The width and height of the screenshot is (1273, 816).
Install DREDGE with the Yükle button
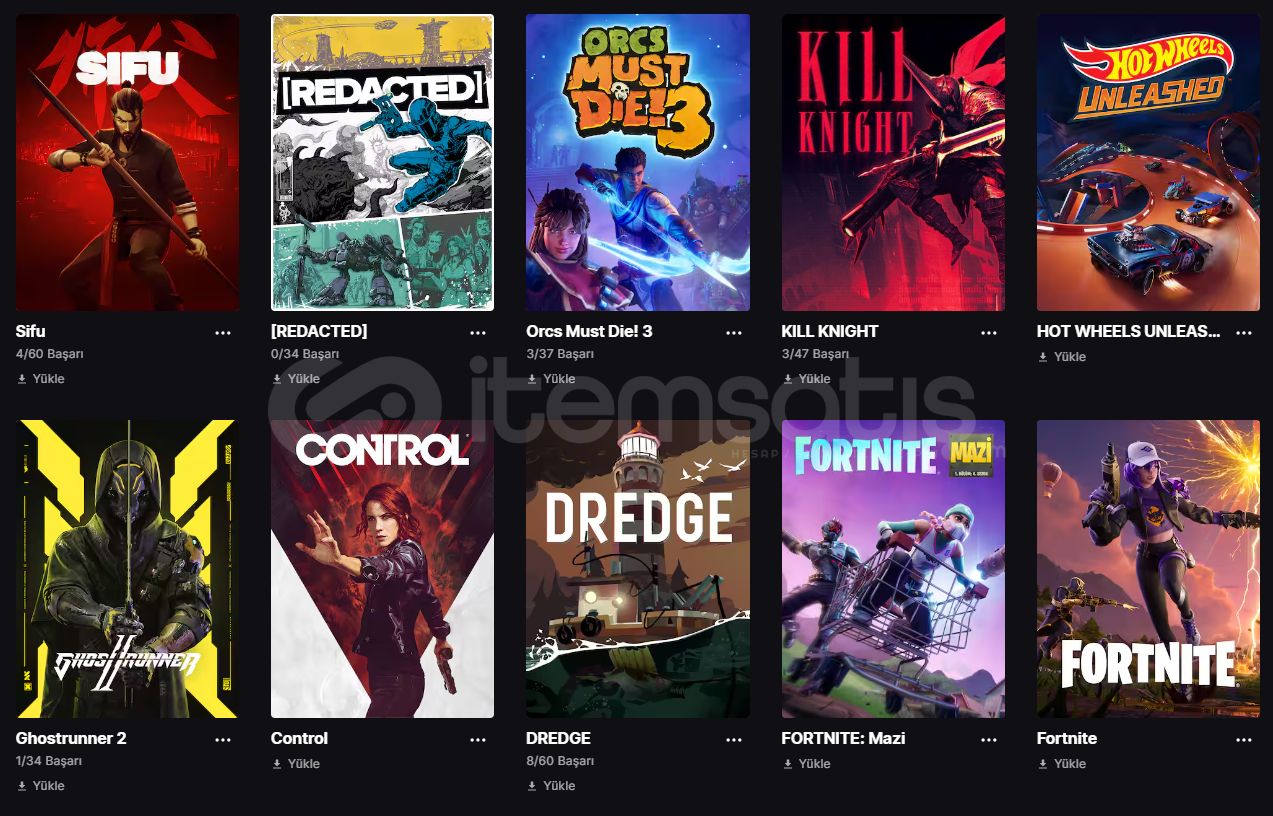tap(551, 786)
